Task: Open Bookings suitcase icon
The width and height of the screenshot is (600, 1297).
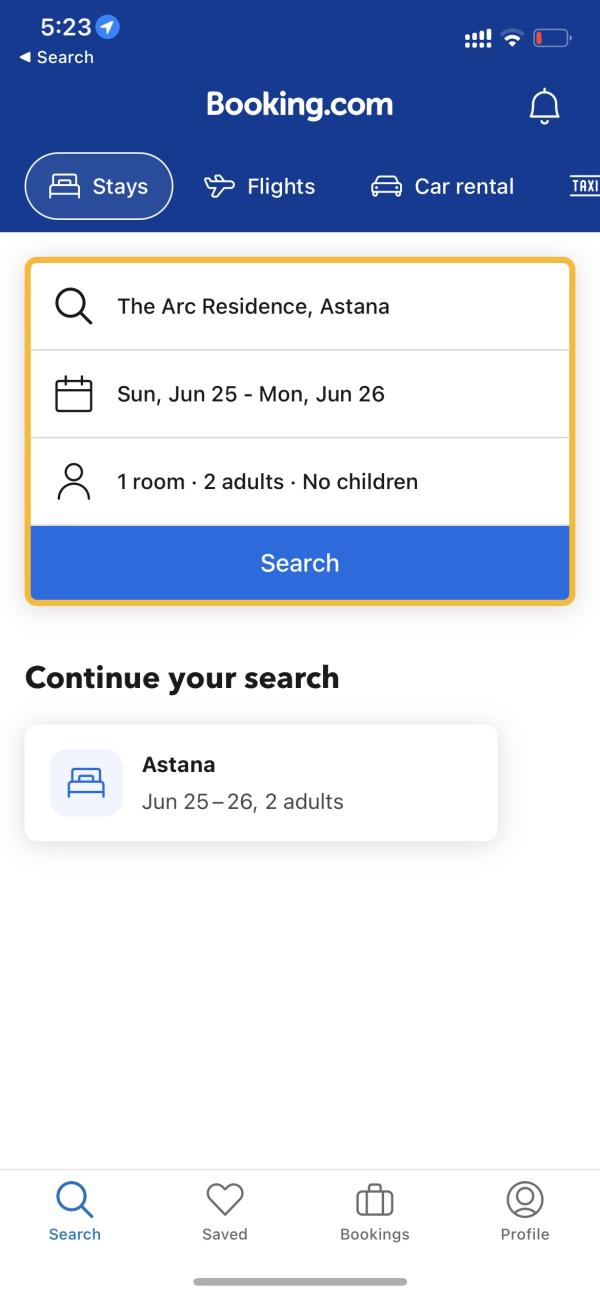Action: [375, 1199]
